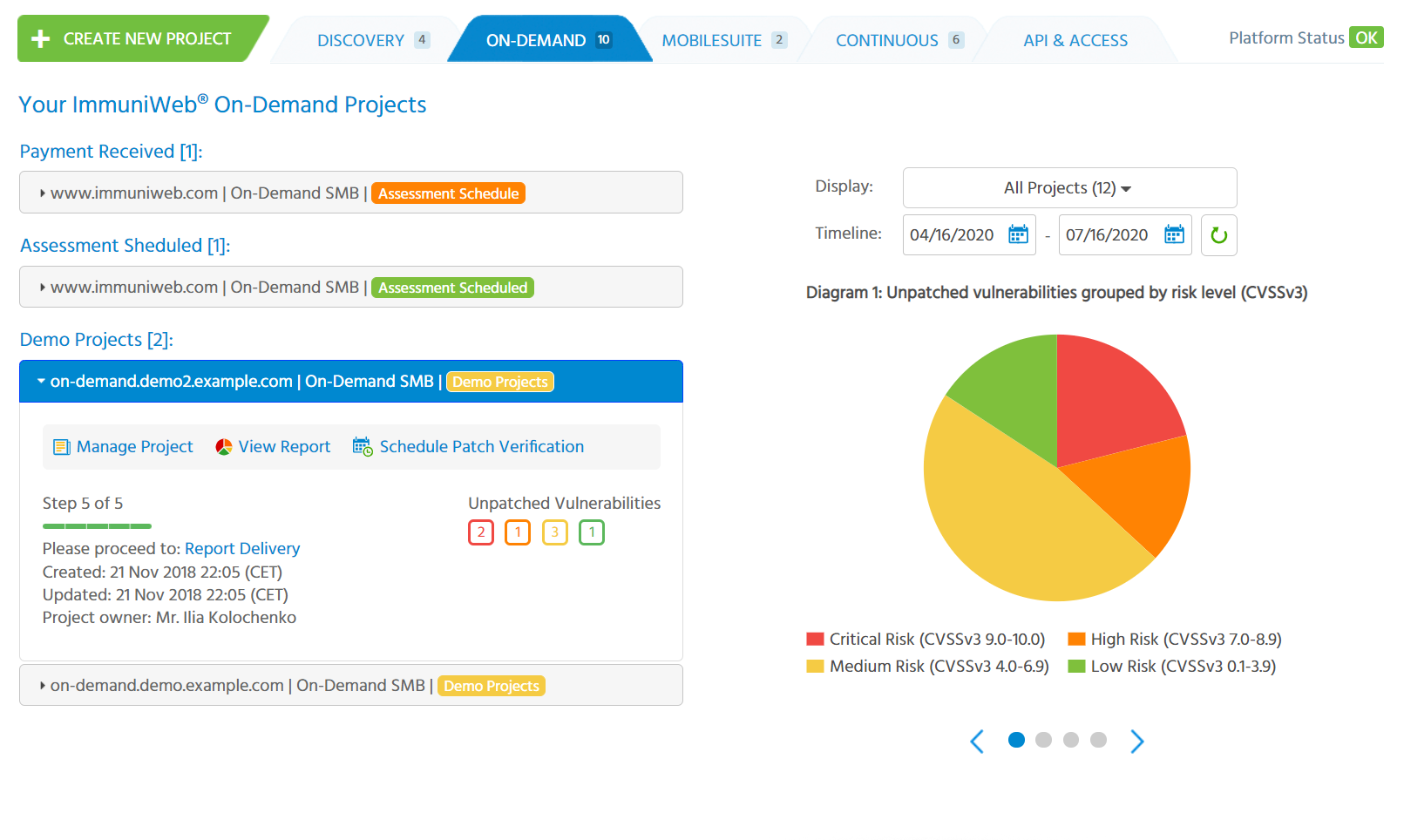Screen dimensions: 1404x840
Task: Click the Demo Projects [2] heading
Action: pos(96,340)
